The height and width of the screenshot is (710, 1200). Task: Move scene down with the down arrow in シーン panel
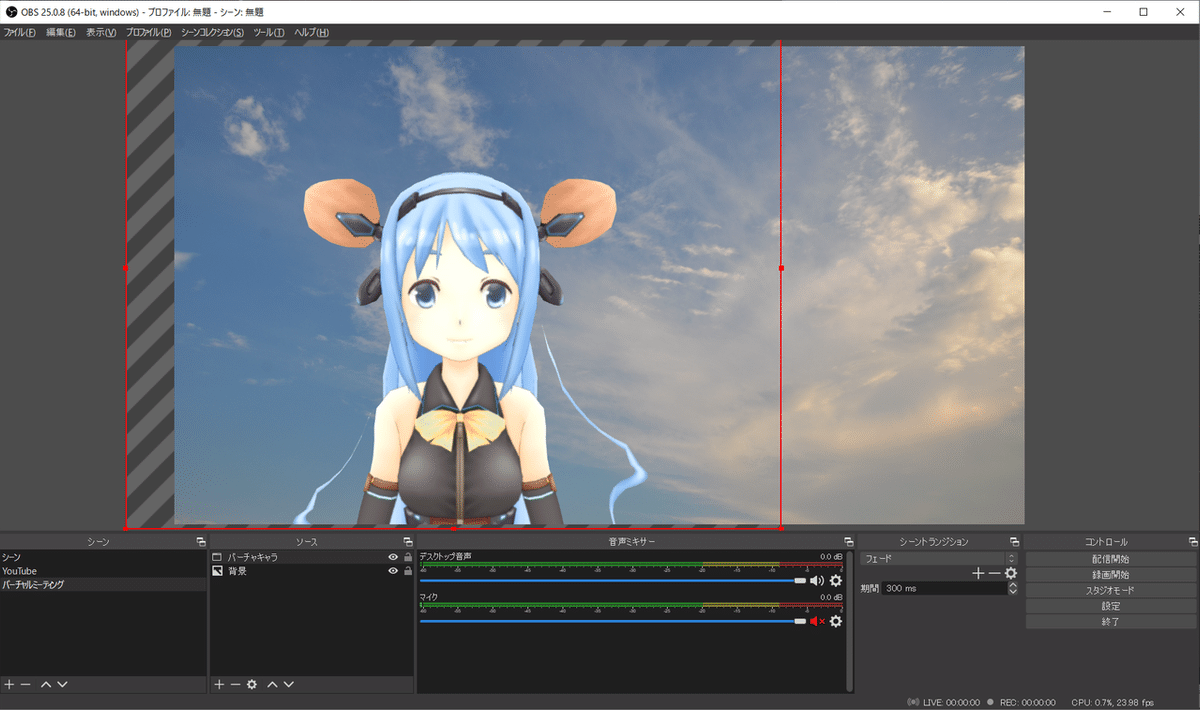(62, 684)
